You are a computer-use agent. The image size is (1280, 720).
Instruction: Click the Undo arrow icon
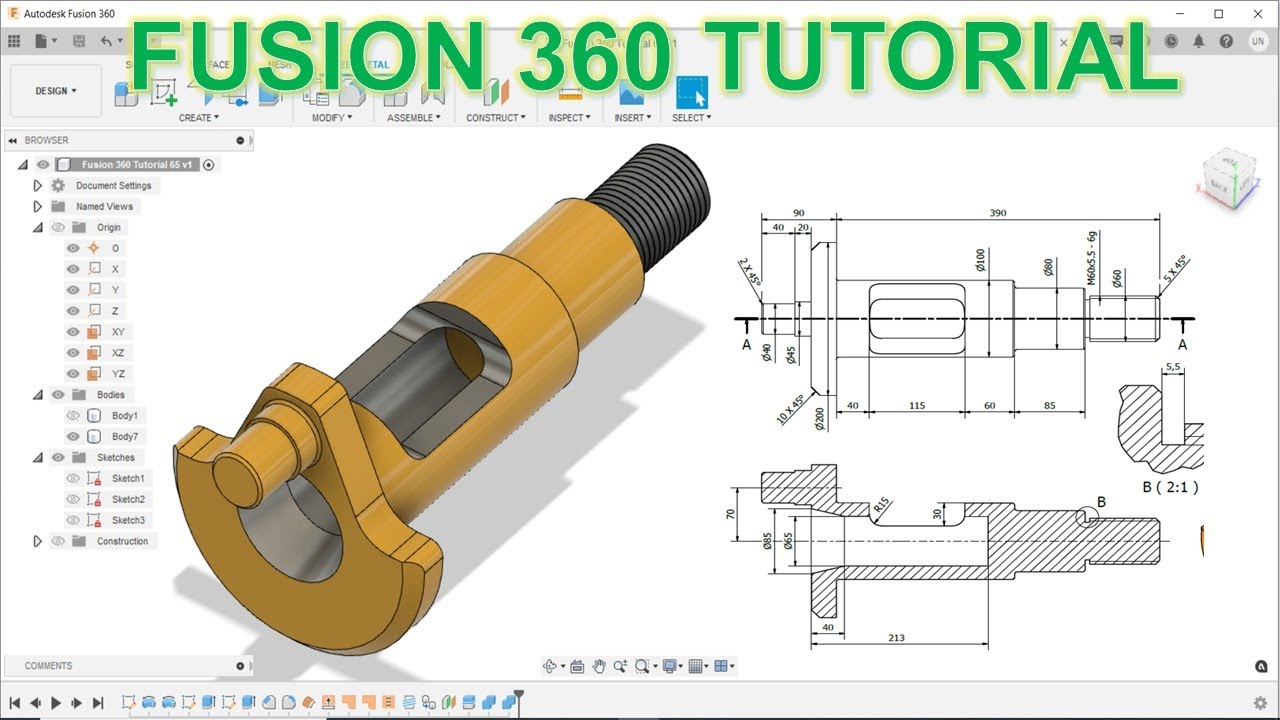coord(106,41)
